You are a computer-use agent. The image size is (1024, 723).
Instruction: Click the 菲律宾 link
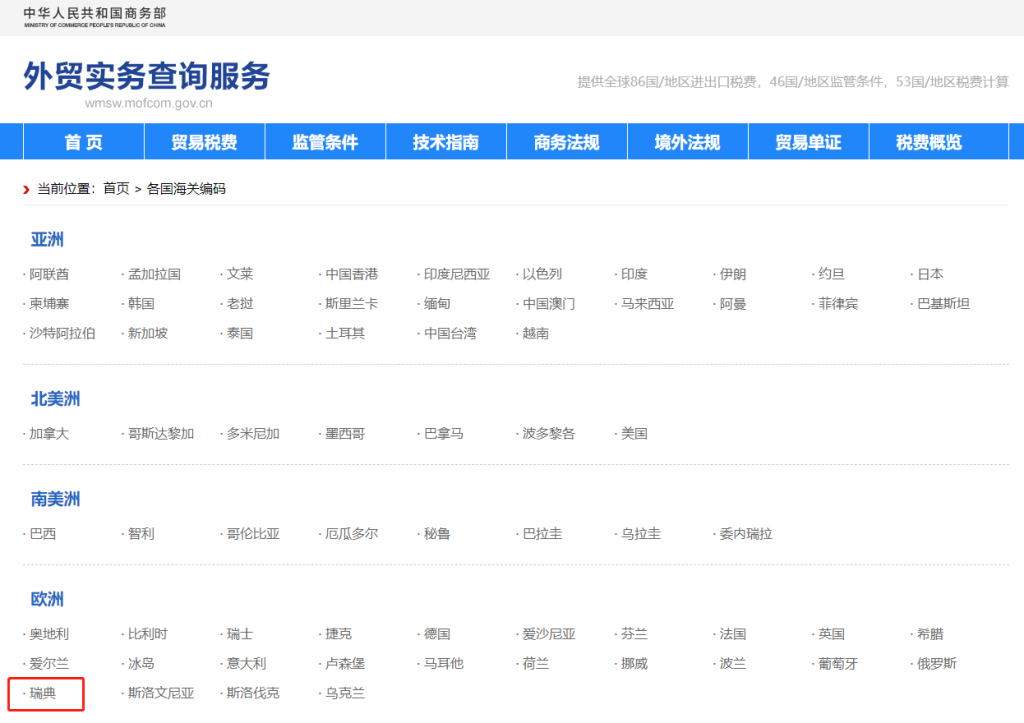tap(838, 304)
